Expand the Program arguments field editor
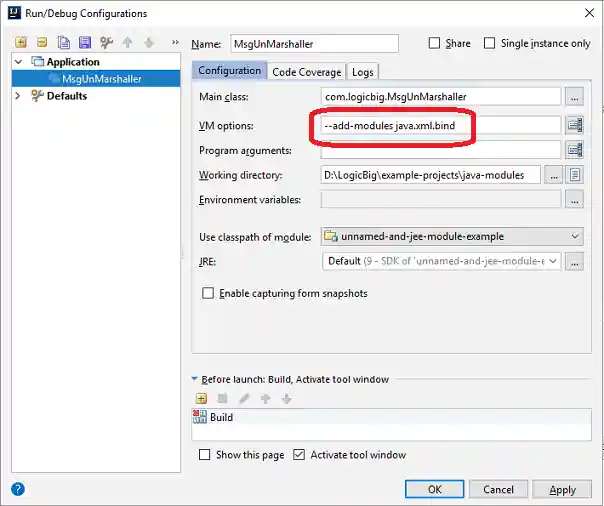Viewport: 604px width, 506px height. point(574,150)
